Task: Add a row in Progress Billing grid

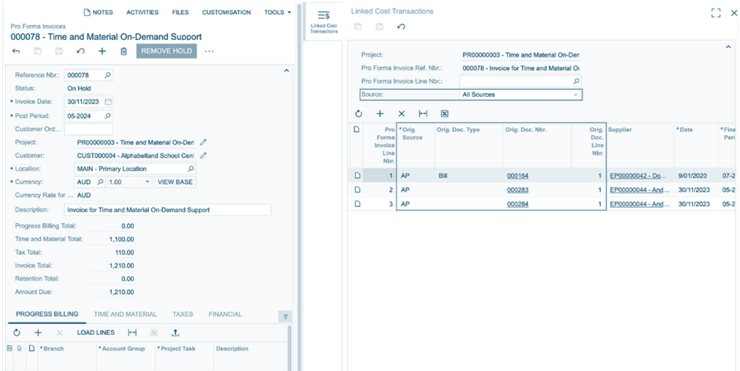Action: [38, 333]
